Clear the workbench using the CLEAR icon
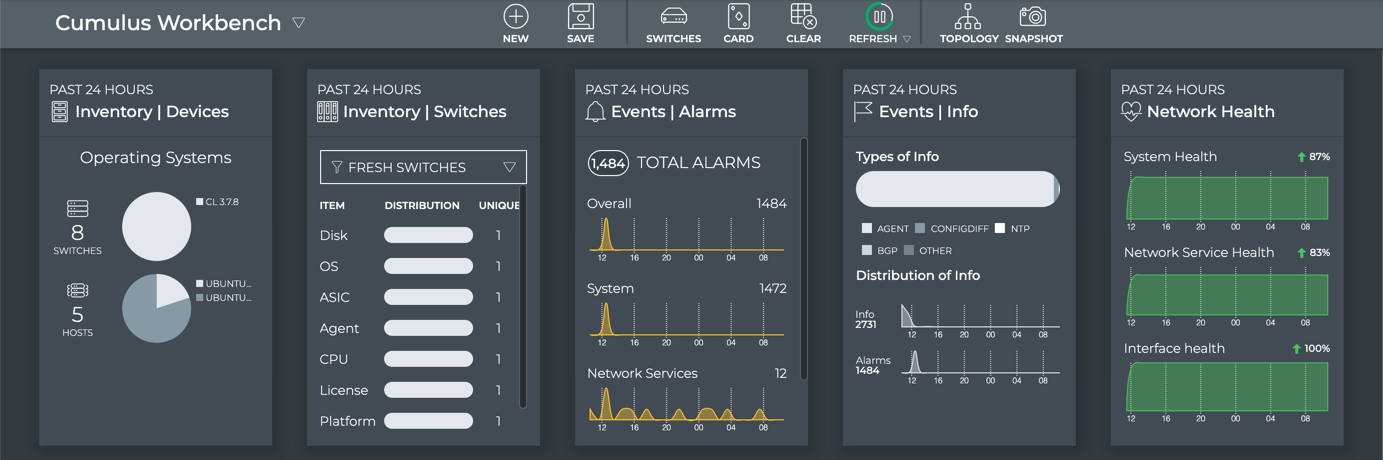1383x460 pixels. (x=803, y=17)
